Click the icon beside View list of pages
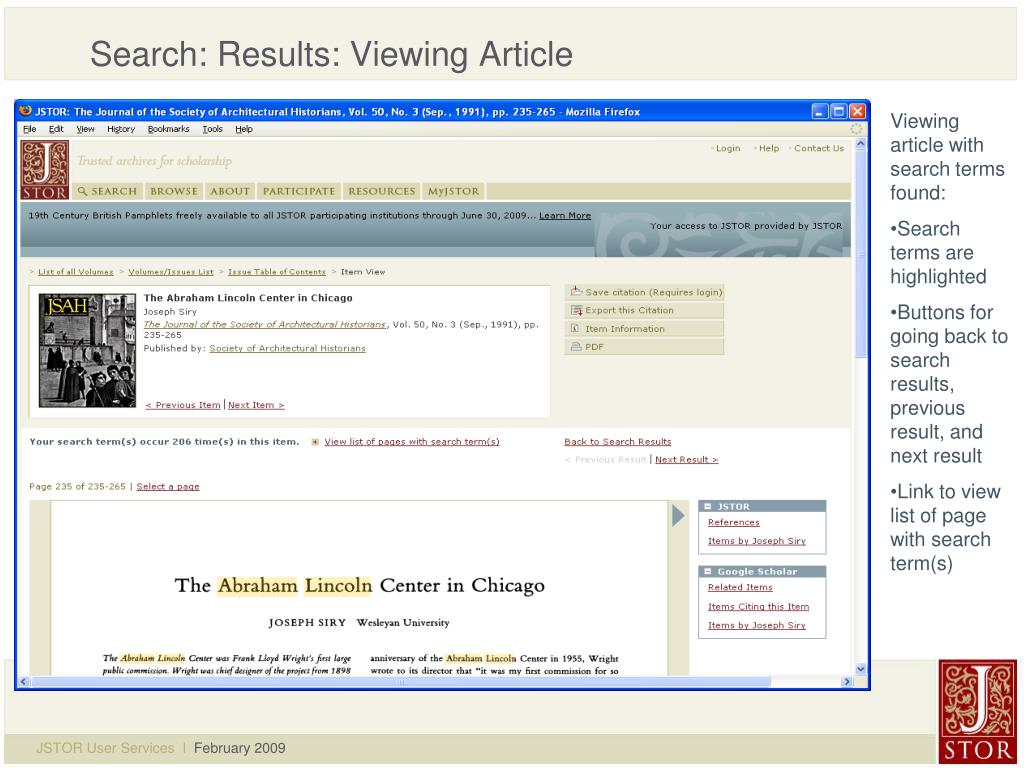The height and width of the screenshot is (768, 1024). [x=315, y=442]
